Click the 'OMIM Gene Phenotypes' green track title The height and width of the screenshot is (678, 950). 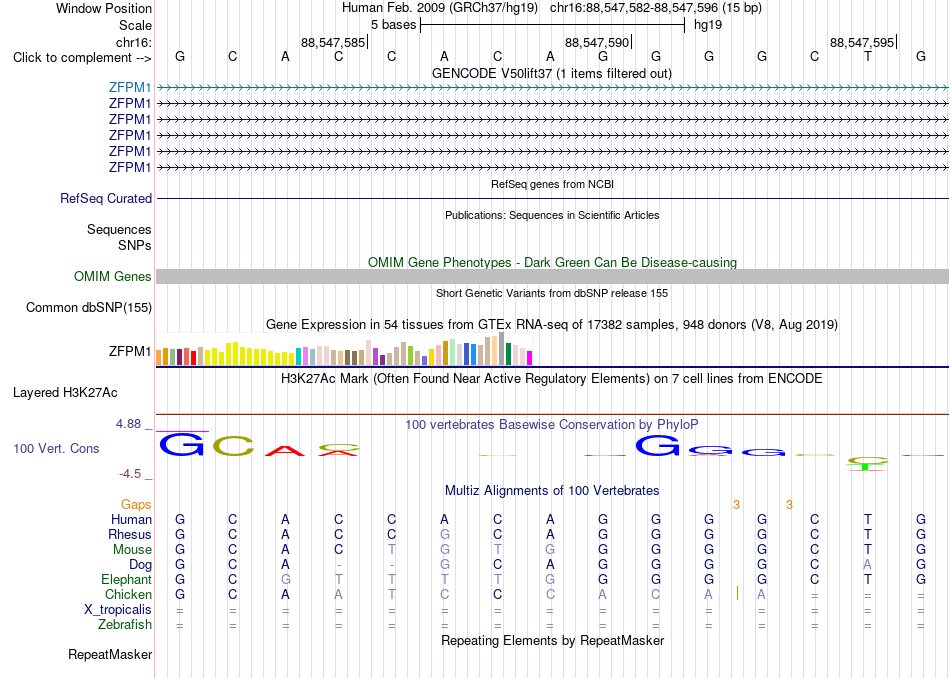coord(552,262)
